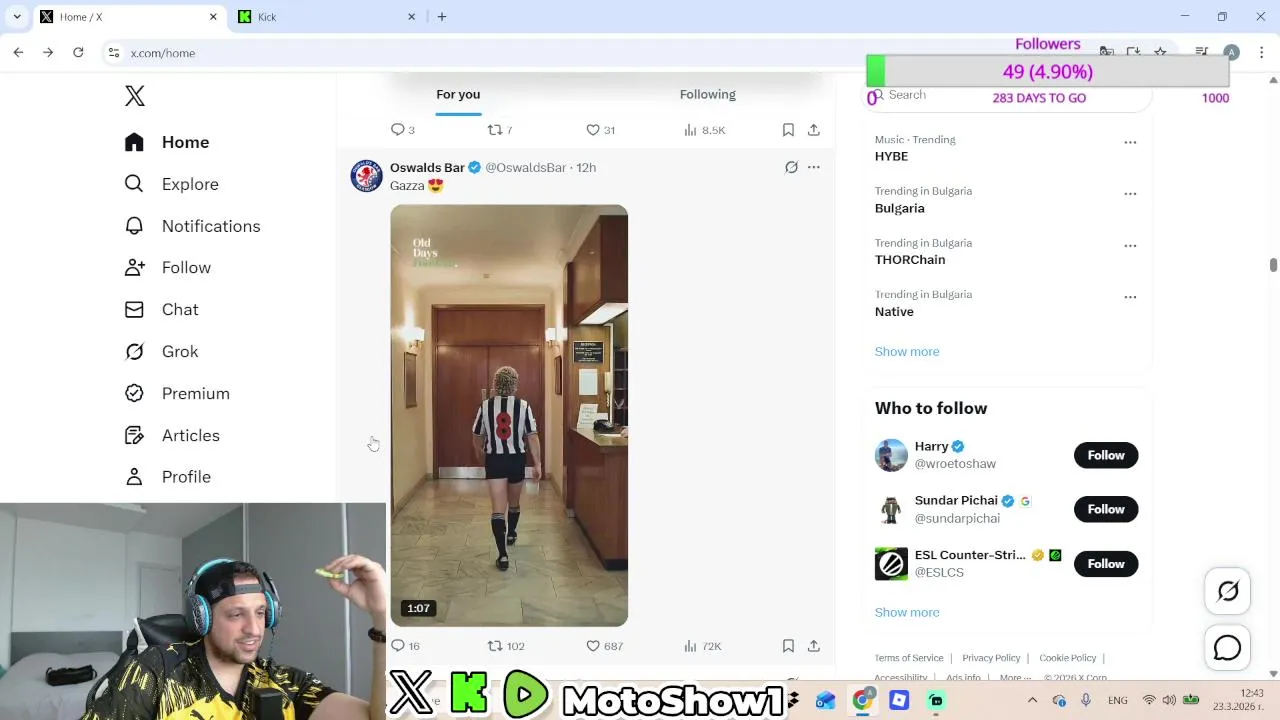Show hidden system tray icons
This screenshot has height=720, width=1280.
point(1033,700)
